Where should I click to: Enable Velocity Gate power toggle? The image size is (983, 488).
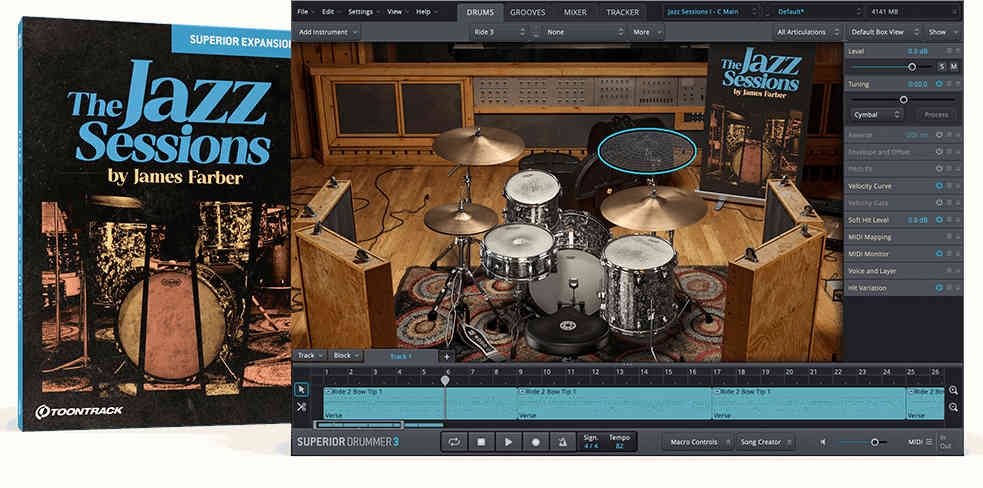click(939, 203)
